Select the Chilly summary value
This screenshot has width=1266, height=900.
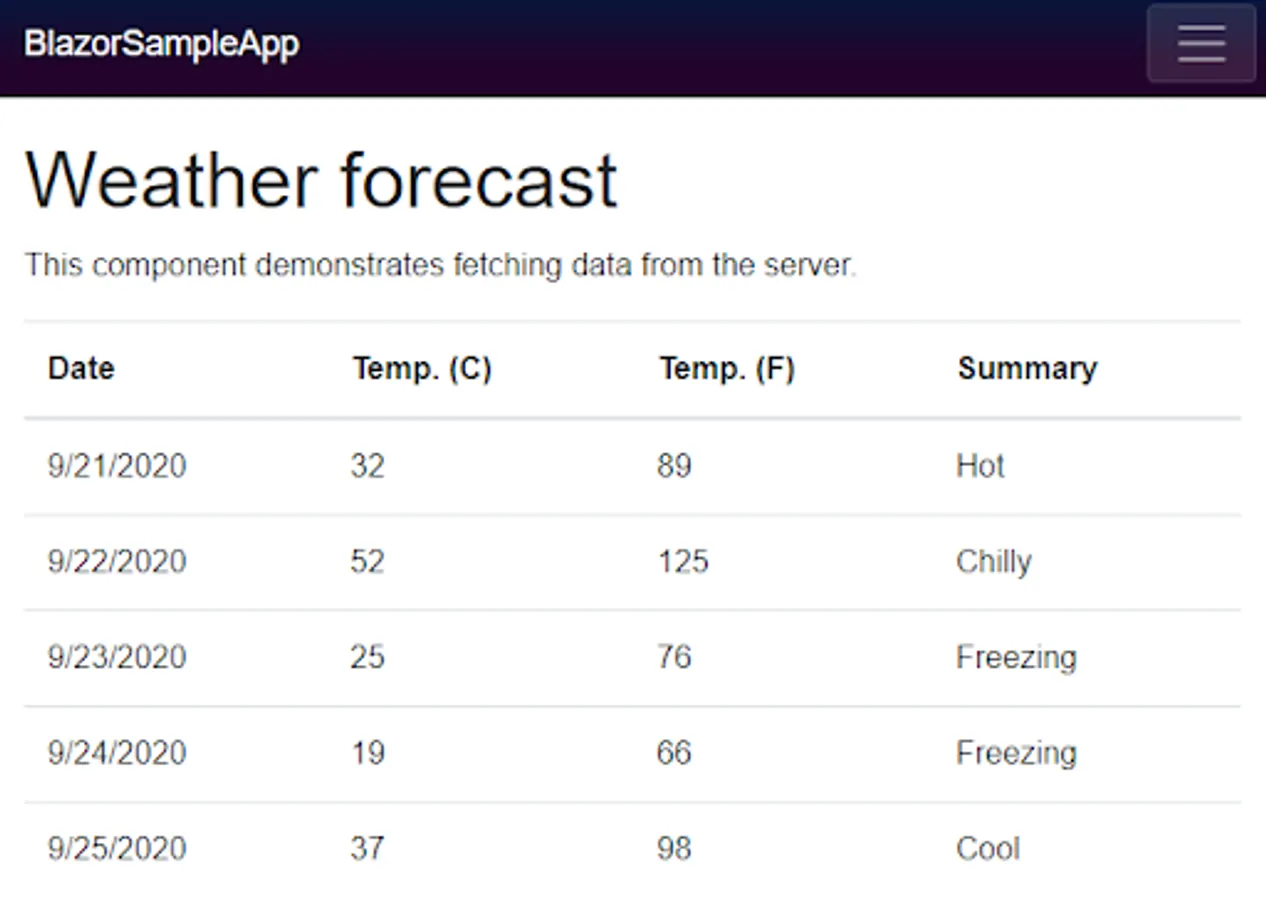(x=994, y=562)
